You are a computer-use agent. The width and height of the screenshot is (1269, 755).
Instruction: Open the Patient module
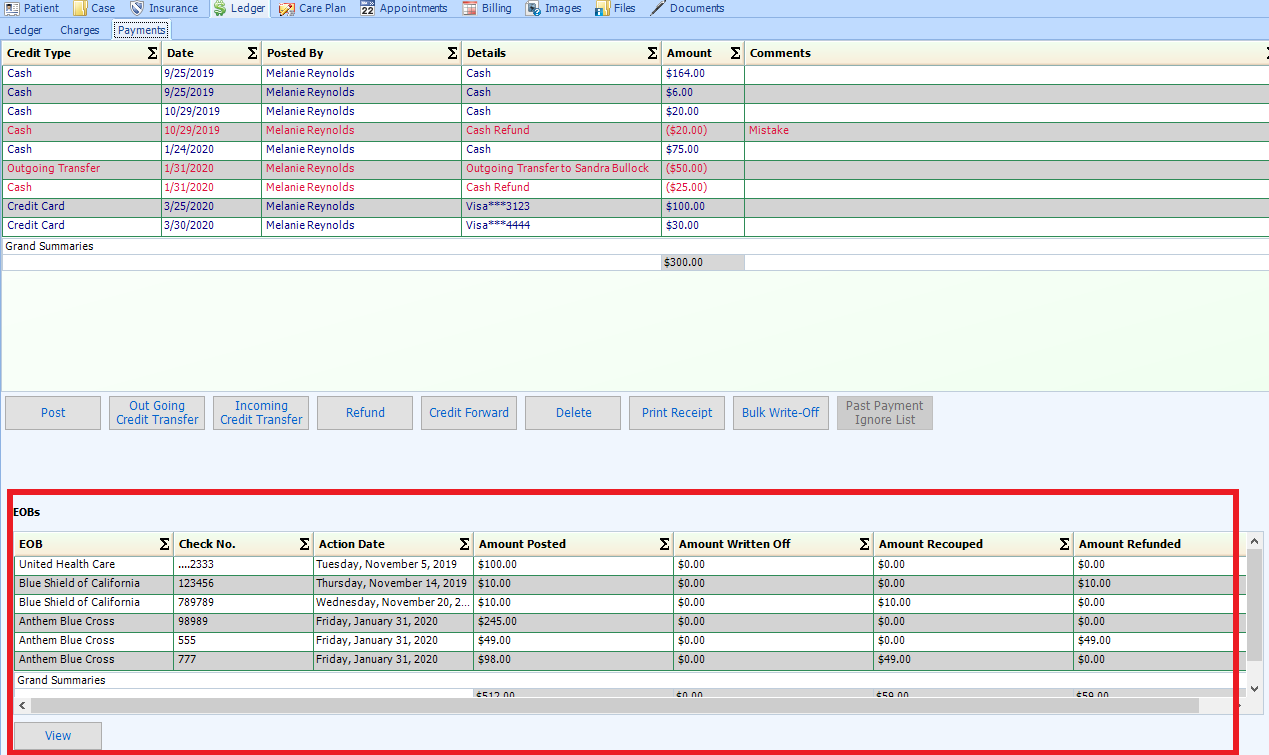click(x=40, y=8)
